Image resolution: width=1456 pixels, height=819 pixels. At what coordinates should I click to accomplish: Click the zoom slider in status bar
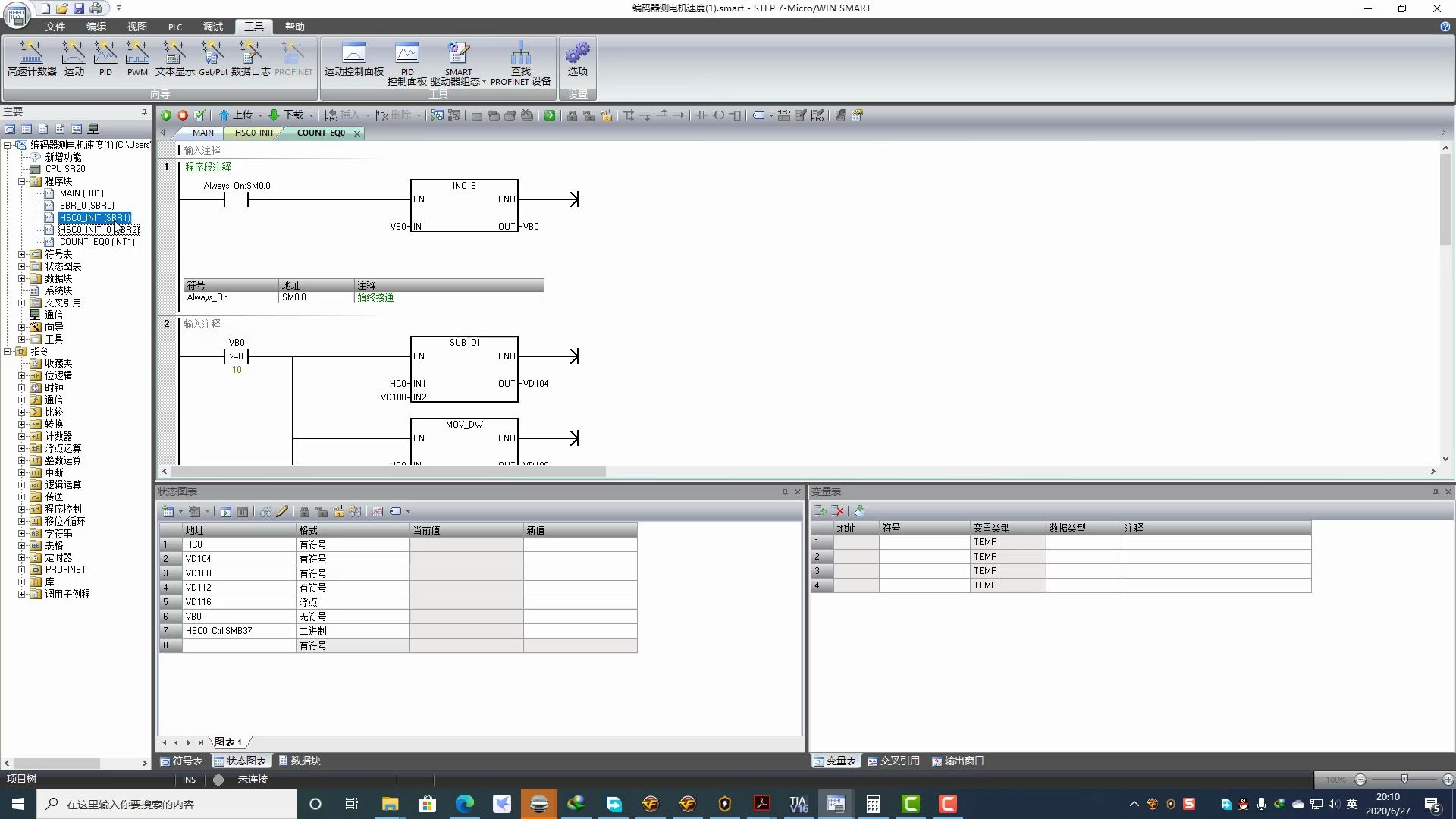coord(1404,780)
